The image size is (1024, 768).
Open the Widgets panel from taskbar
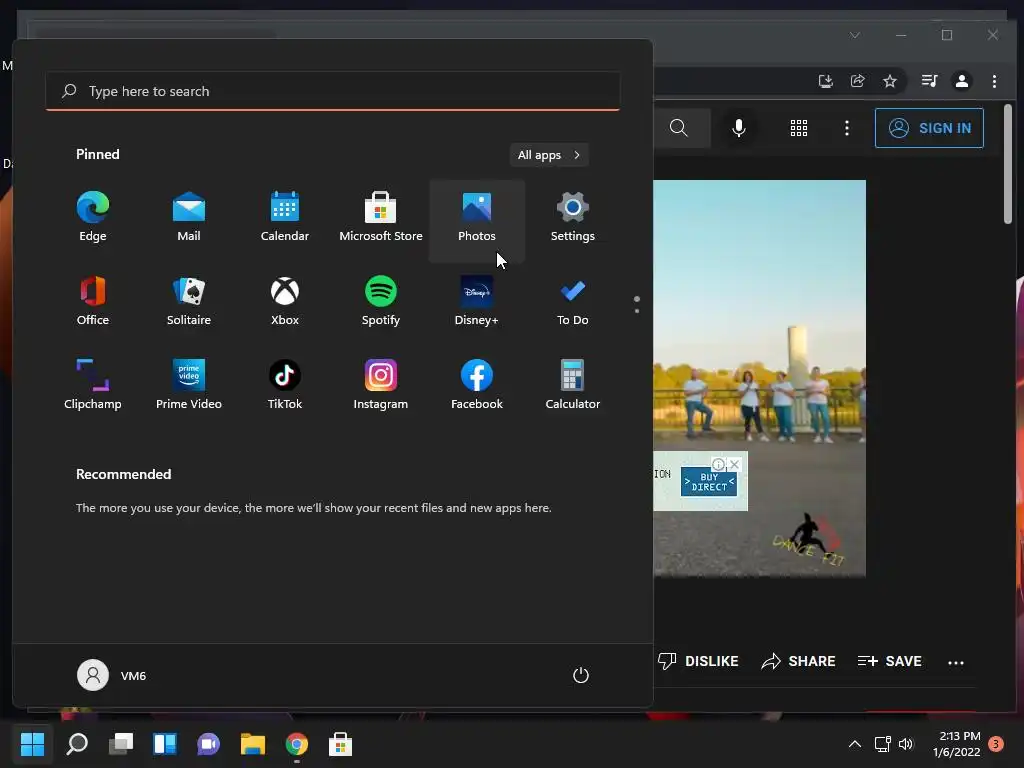(x=165, y=744)
